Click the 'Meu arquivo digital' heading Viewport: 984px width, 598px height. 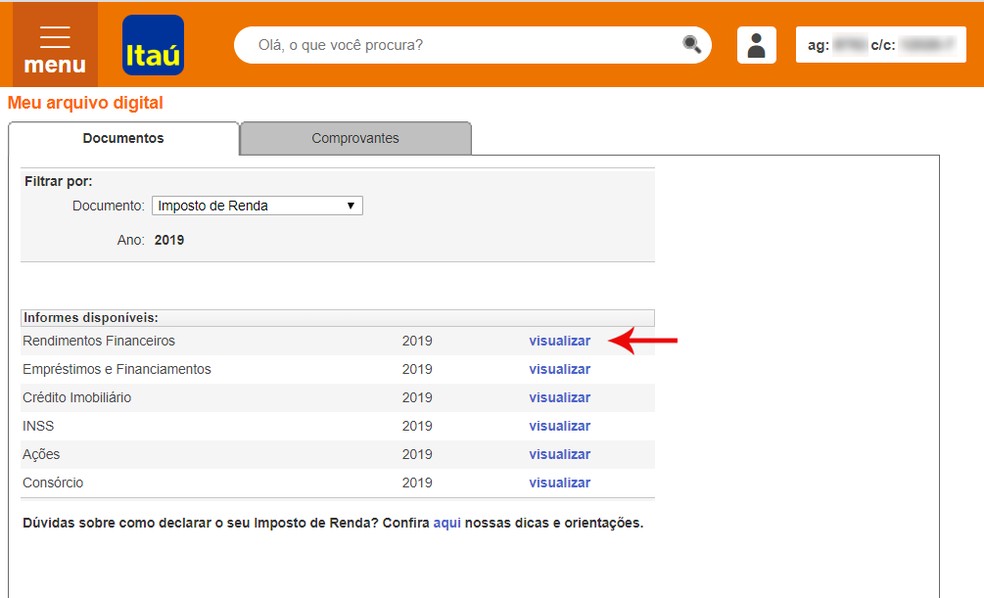85,103
